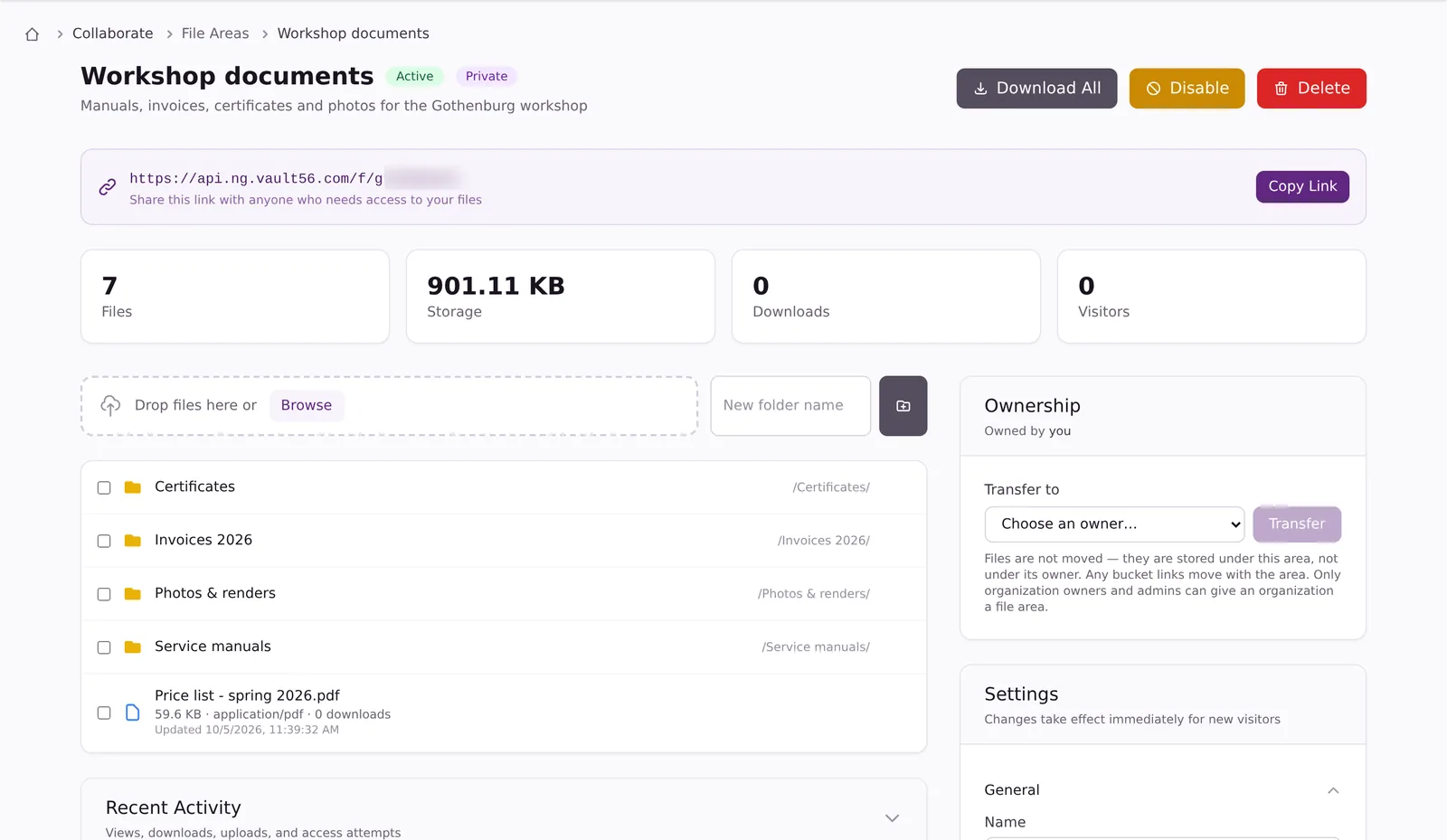Select the Photos & renders checkbox
Image resolution: width=1447 pixels, height=840 pixels.
point(104,594)
